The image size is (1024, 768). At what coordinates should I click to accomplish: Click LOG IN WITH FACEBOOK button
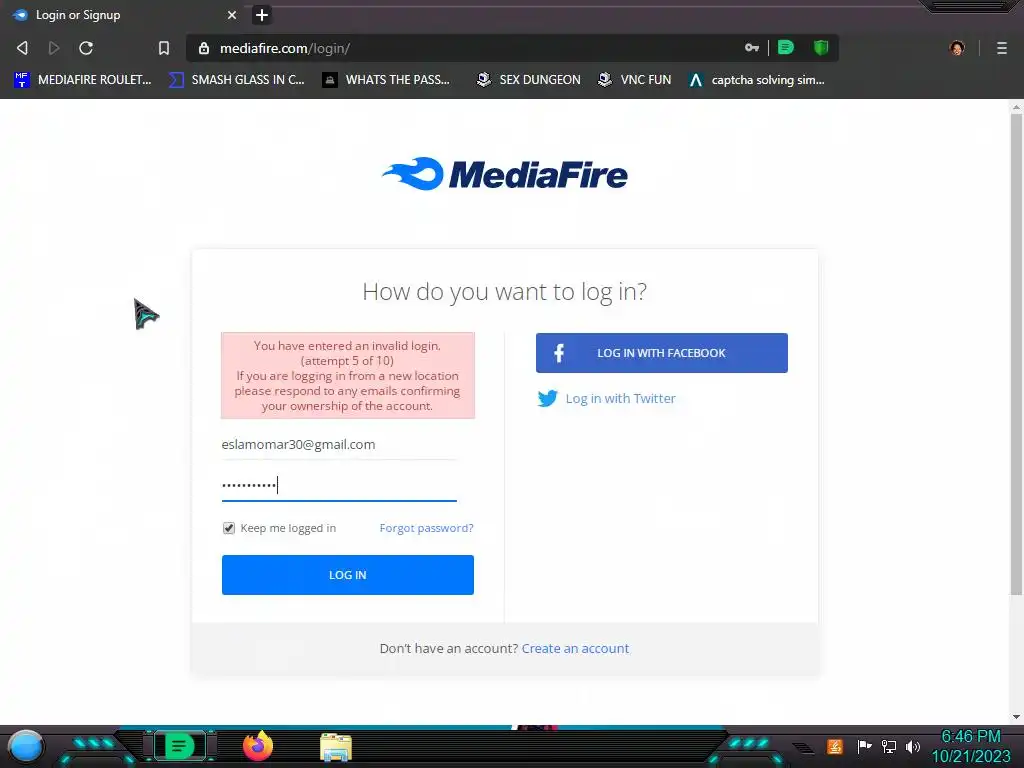click(x=662, y=353)
